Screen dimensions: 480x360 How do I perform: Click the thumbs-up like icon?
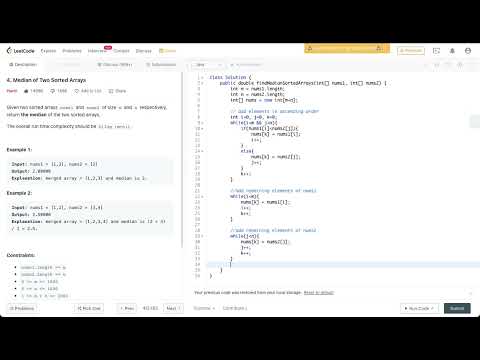[x=26, y=91]
